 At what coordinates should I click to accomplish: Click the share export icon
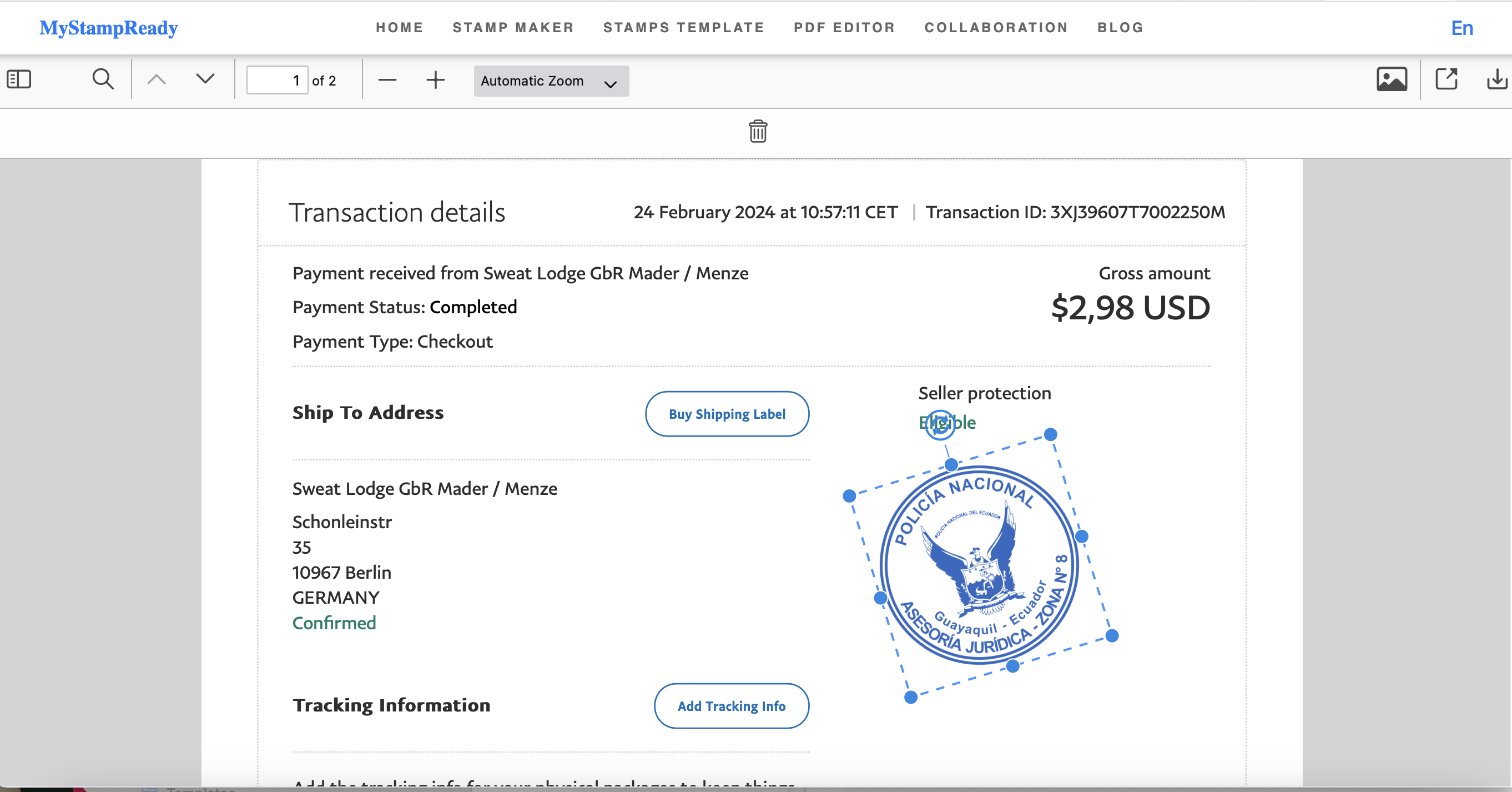point(1447,79)
